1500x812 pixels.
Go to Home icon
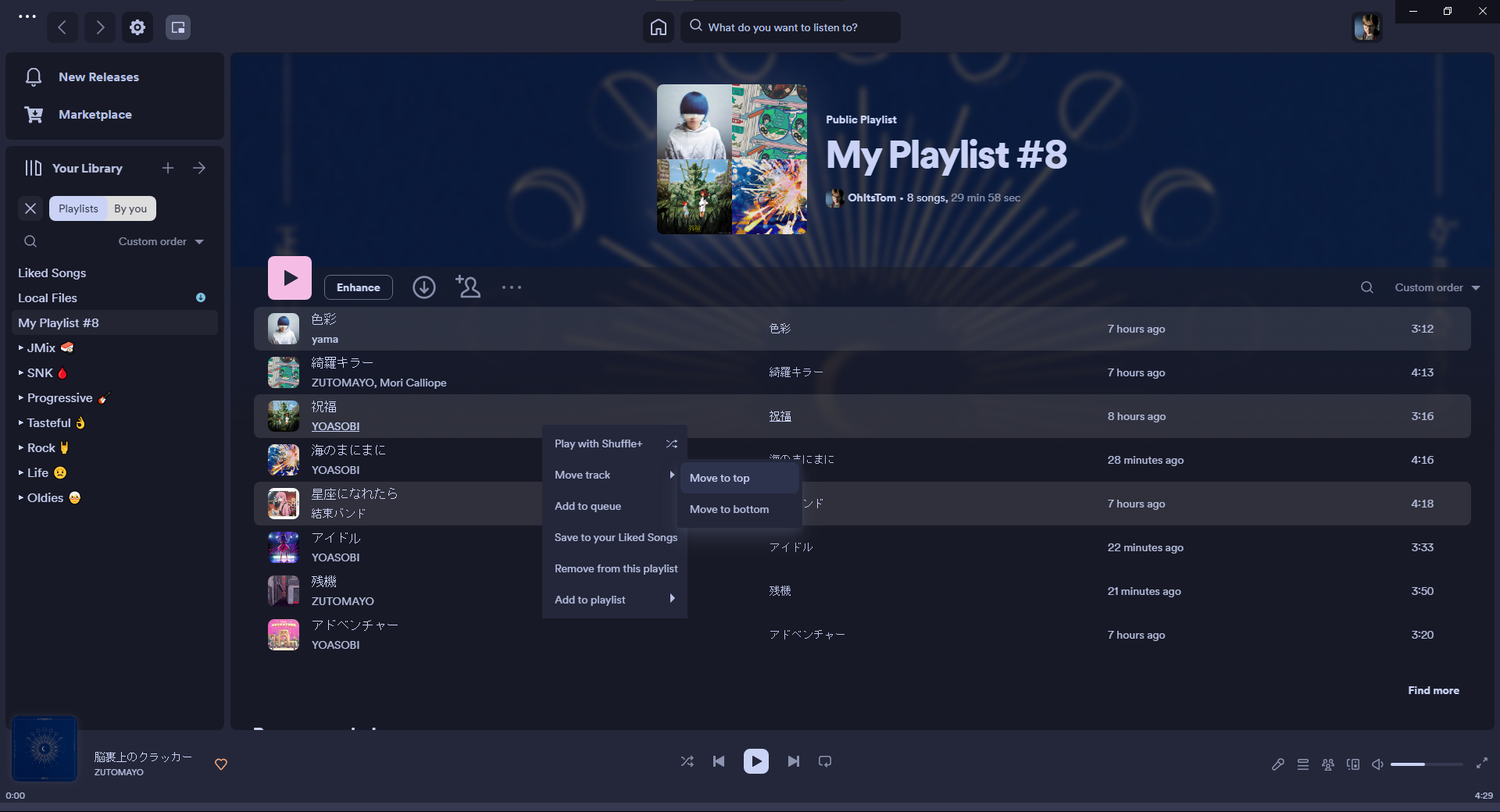coord(659,27)
